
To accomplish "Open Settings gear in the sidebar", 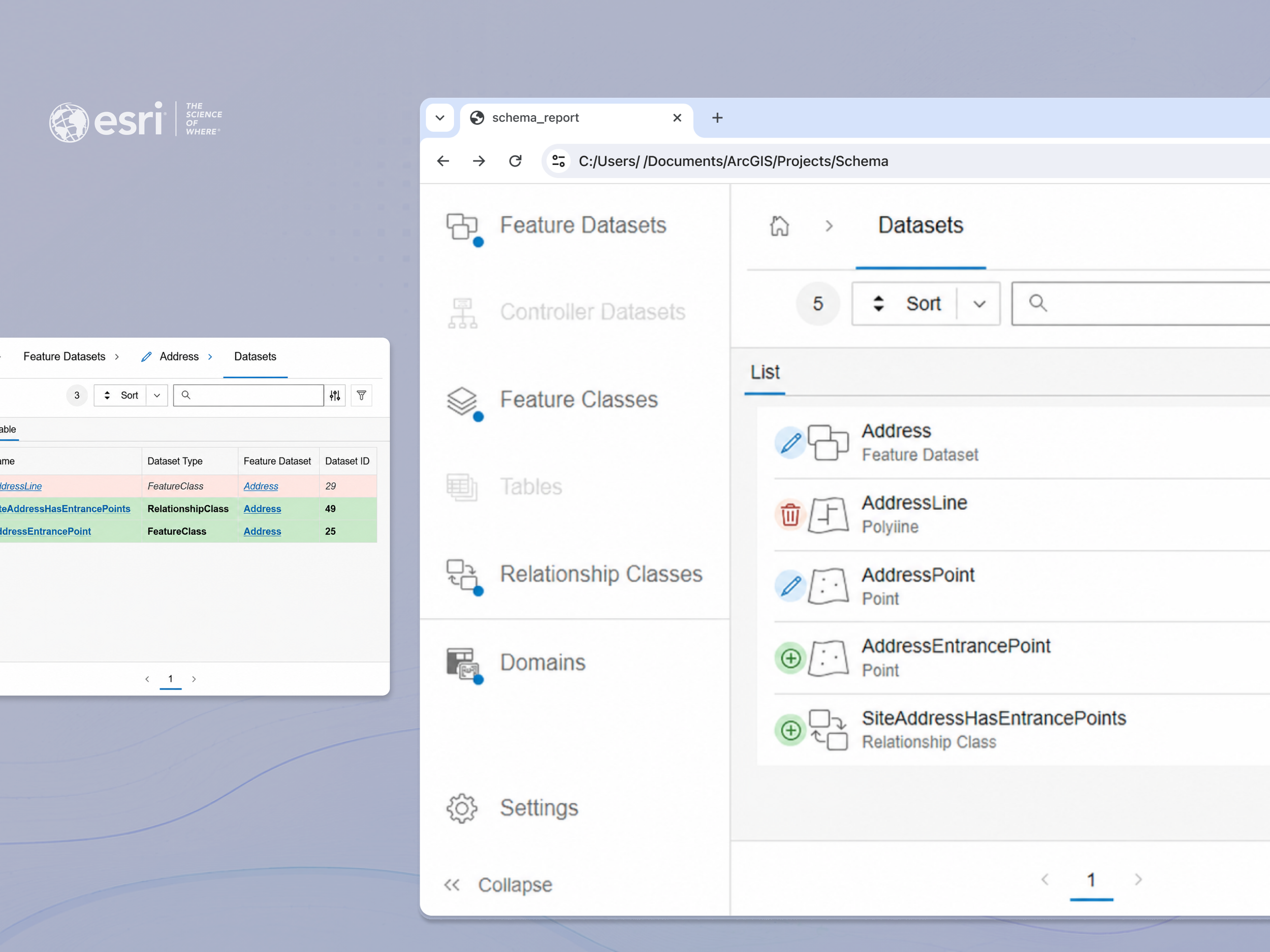I will [x=462, y=808].
